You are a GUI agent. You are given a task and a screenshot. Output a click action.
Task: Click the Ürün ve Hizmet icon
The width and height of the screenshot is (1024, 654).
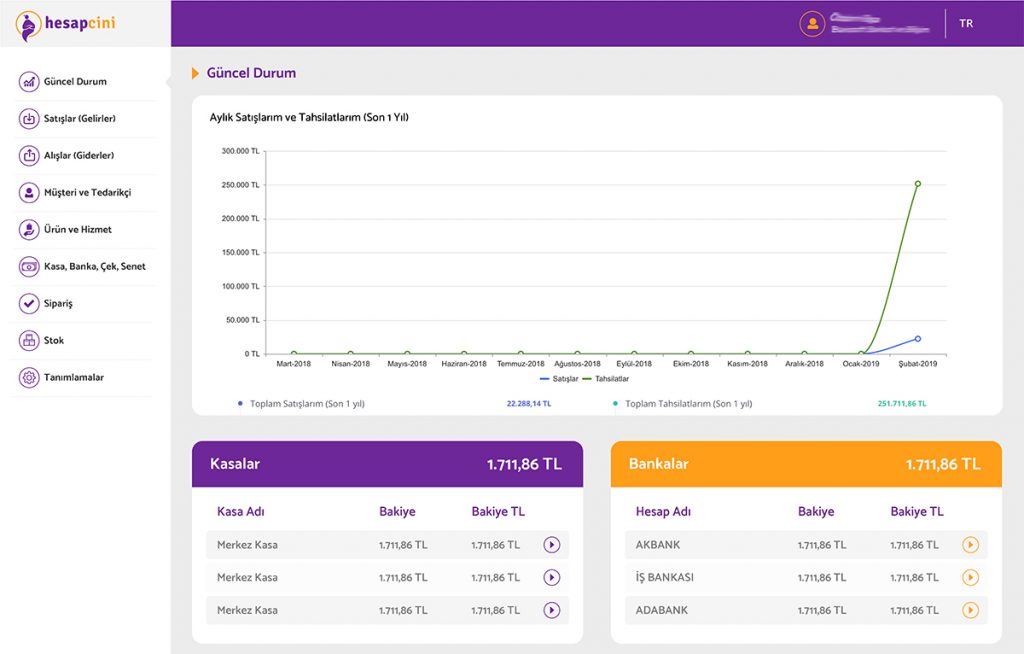pos(29,230)
